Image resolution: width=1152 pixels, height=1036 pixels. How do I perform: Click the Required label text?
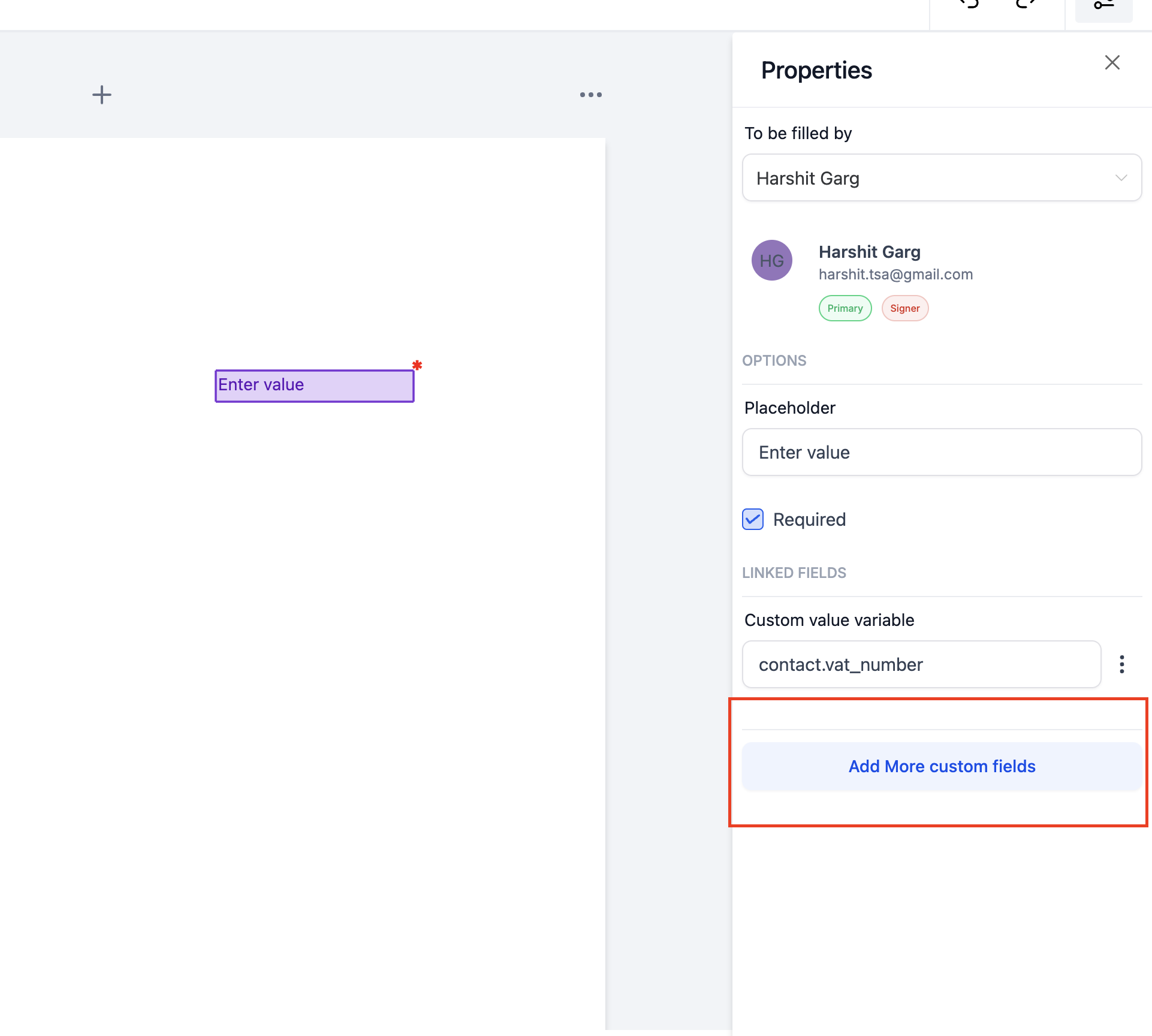809,519
